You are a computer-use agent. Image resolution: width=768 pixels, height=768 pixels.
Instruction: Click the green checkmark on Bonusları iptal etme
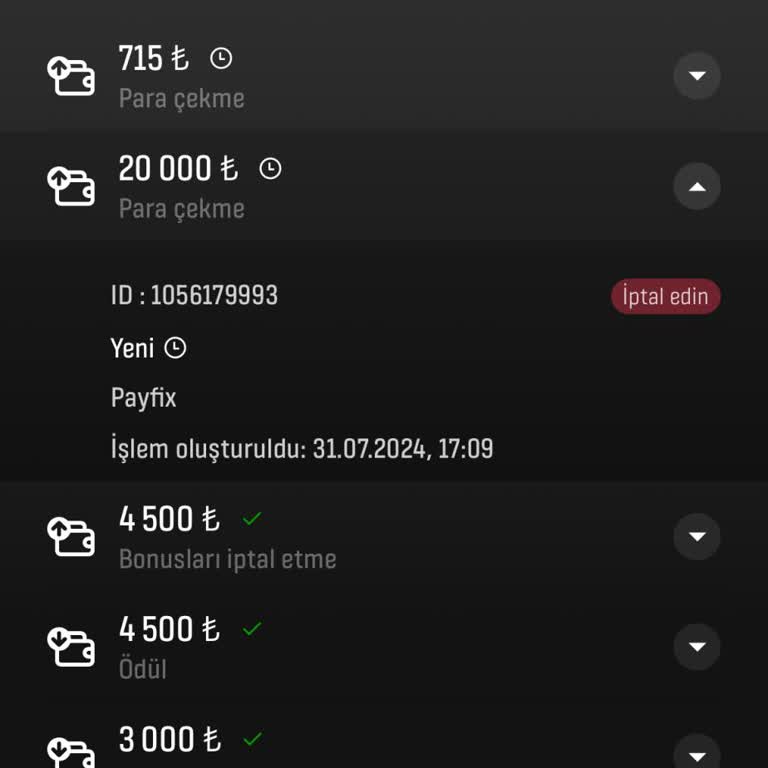pos(252,519)
